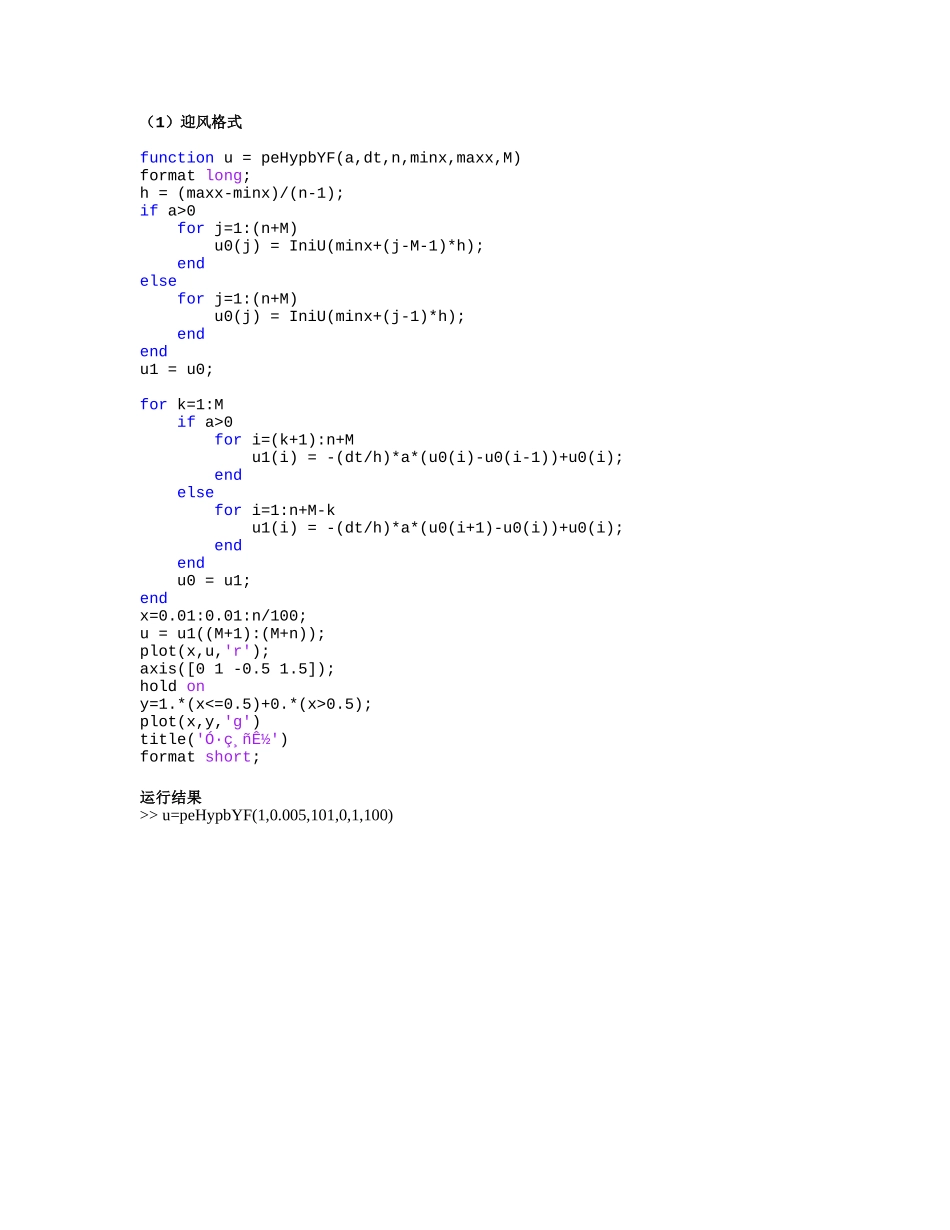Screen dimensions: 950x1230
Task: Click the command '>> u=peHypbYF(1,0.005,101,0,1,100)'
Action: pos(267,815)
